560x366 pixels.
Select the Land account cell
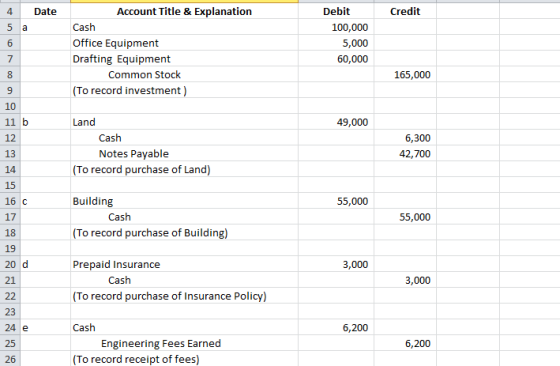pos(184,122)
